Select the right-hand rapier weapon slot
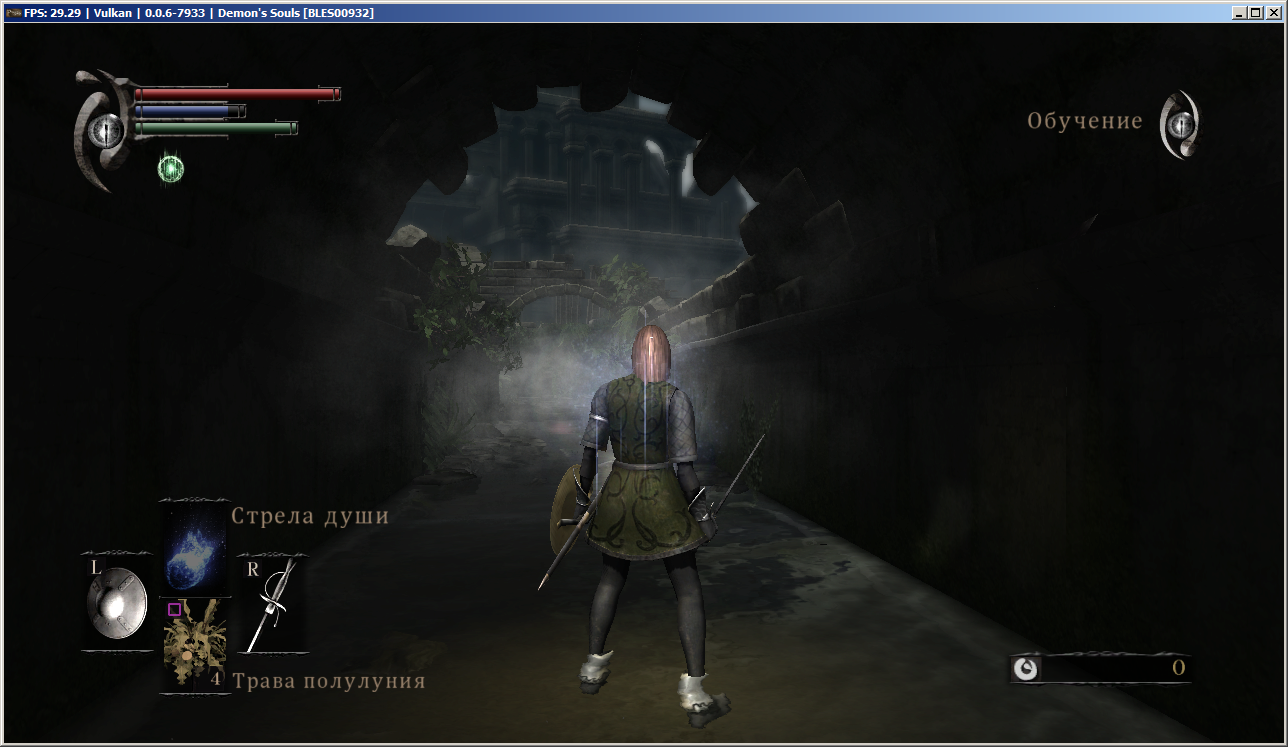The height and width of the screenshot is (747, 1288). coord(272,603)
